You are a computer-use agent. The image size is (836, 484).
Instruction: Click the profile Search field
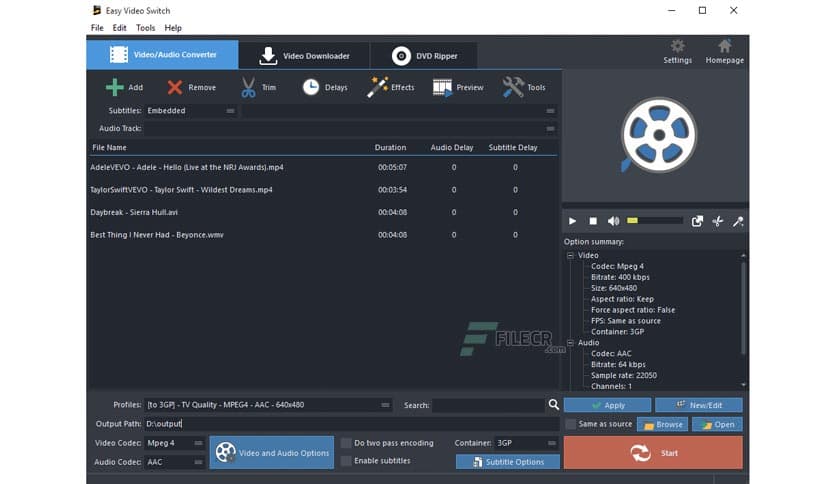488,405
